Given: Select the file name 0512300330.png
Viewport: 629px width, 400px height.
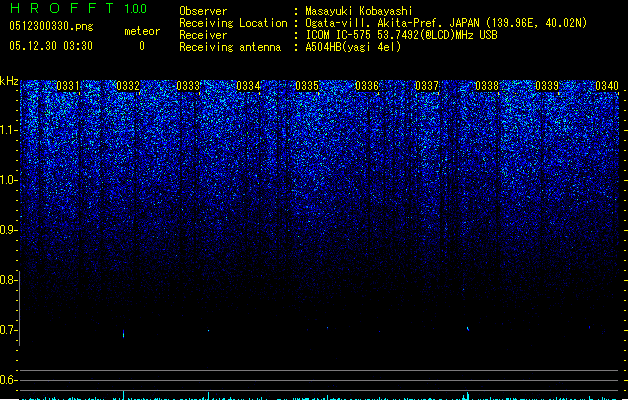Looking at the screenshot, I should 51,26.
